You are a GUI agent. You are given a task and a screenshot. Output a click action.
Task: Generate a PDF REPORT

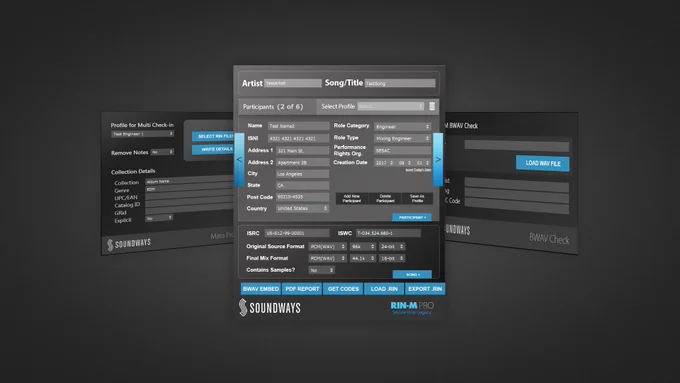302,289
